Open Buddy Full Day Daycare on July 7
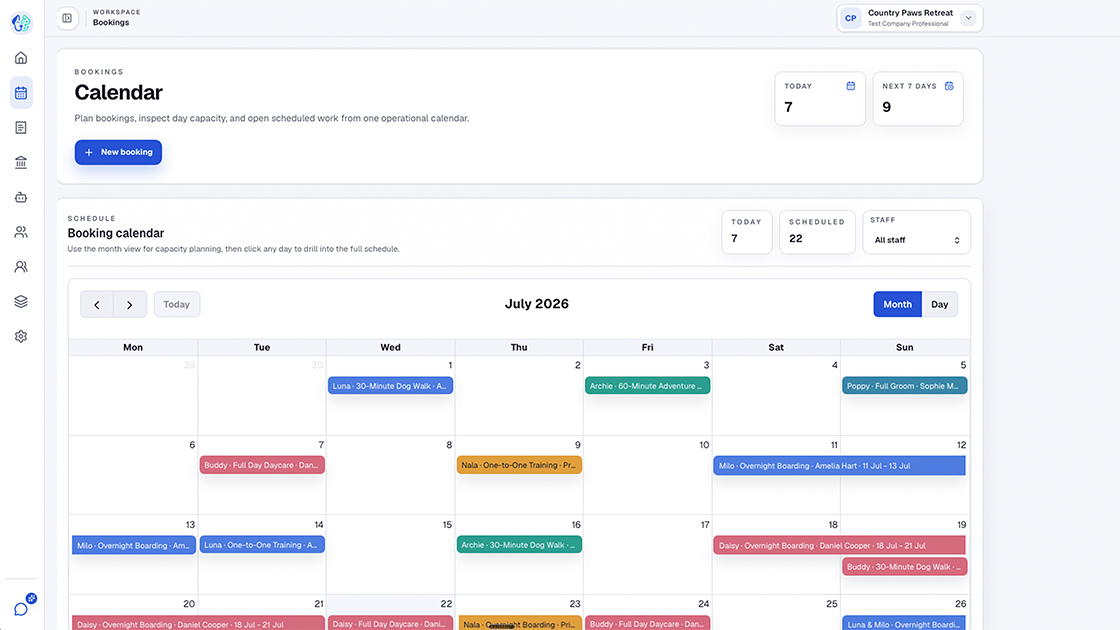The width and height of the screenshot is (1120, 630). click(x=262, y=465)
